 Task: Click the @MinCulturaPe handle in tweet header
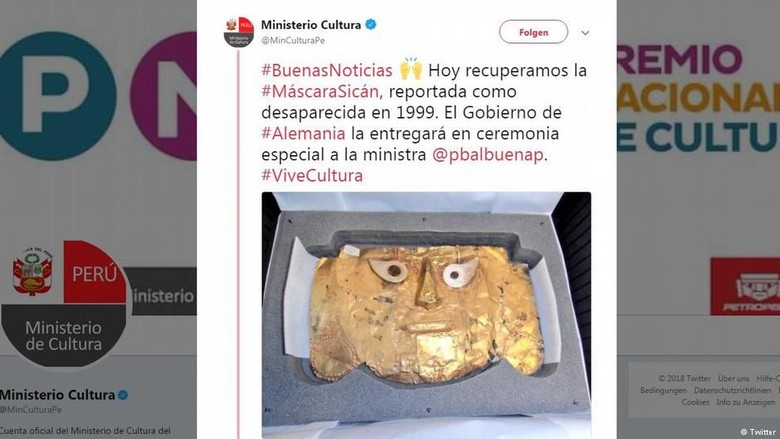293,40
